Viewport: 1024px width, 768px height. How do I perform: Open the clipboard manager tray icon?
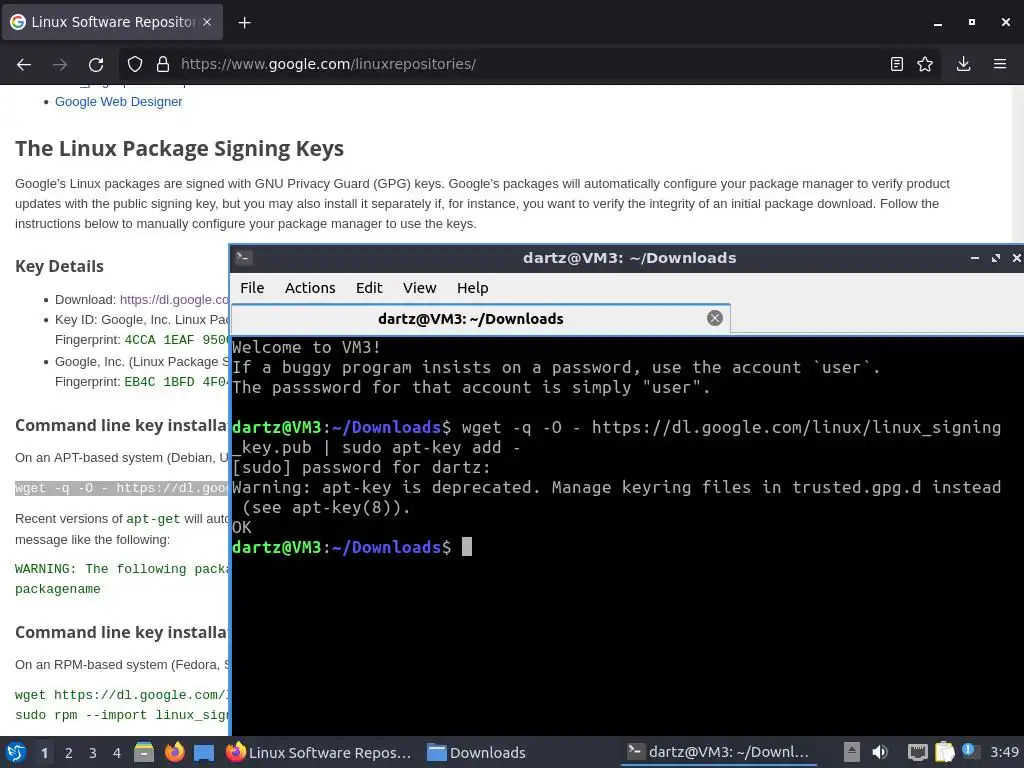pyautogui.click(x=944, y=752)
